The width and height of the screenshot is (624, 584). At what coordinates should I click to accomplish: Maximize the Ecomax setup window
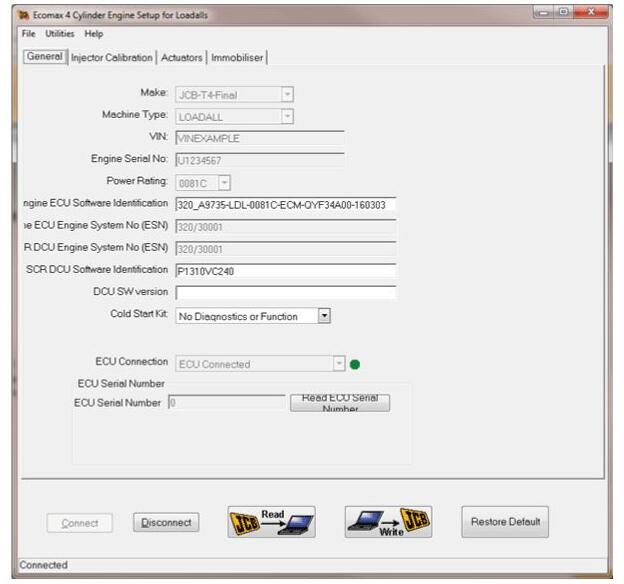tap(563, 12)
